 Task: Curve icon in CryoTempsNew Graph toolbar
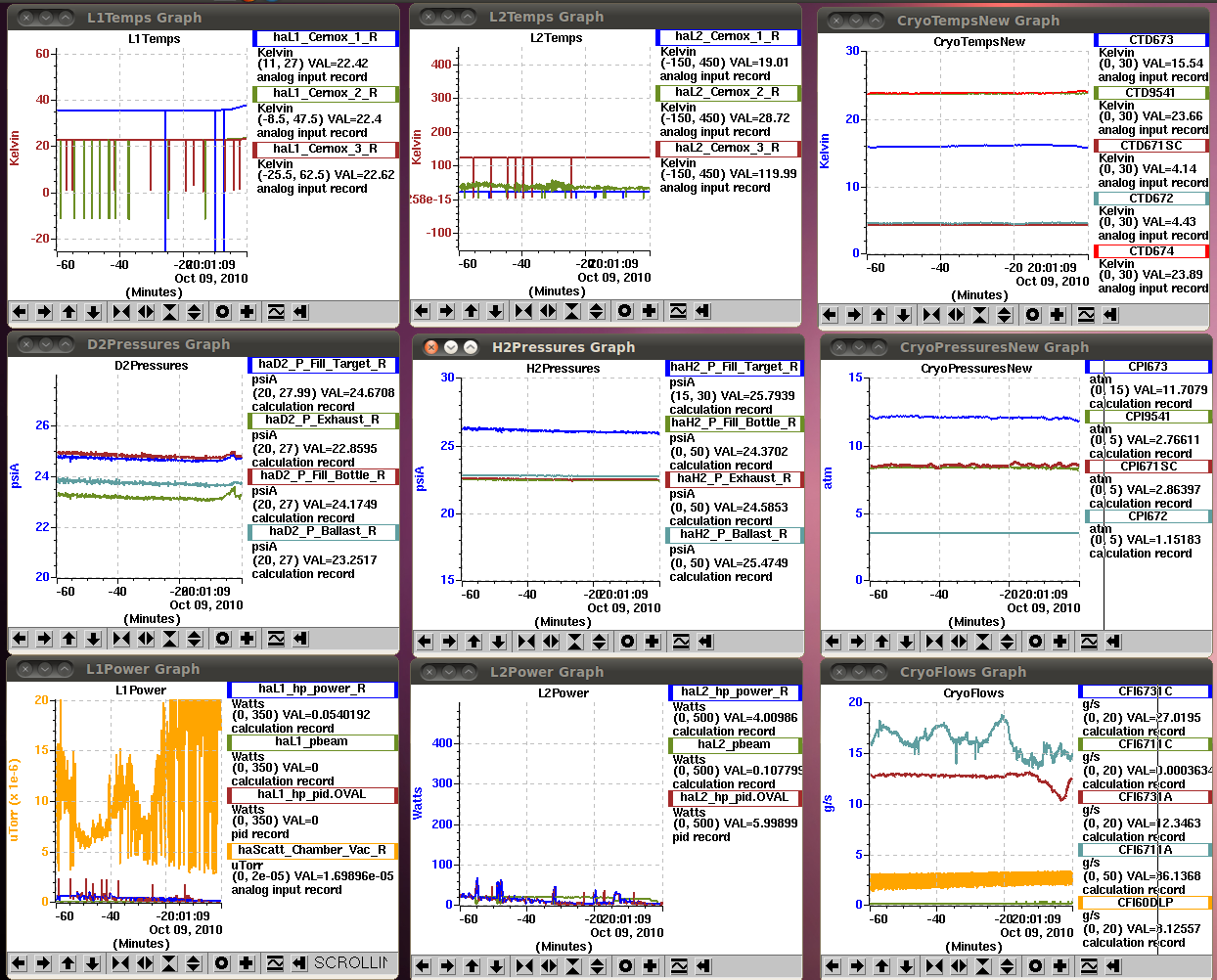pos(1086,315)
